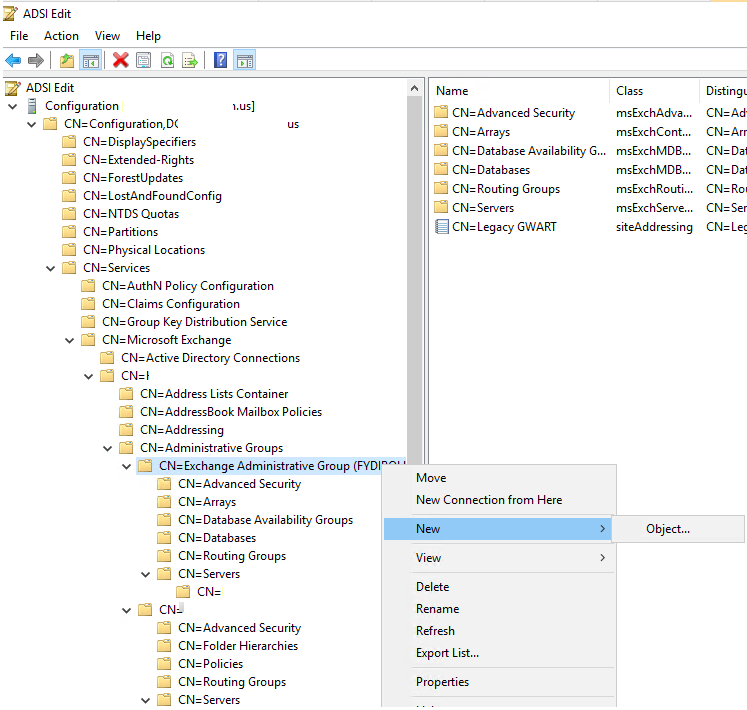Click the blue Help question mark icon
The width and height of the screenshot is (747, 710).
point(220,60)
